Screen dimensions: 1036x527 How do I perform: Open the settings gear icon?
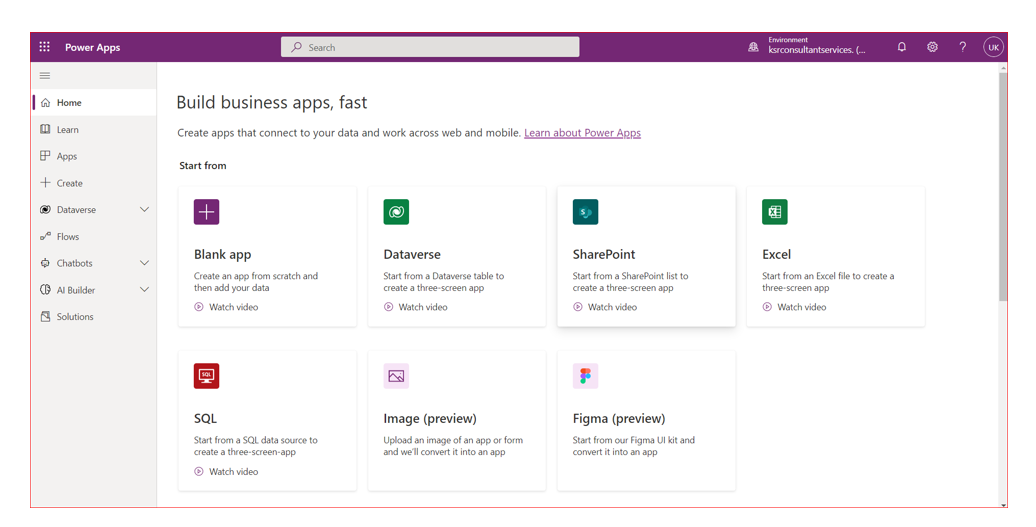pos(932,47)
